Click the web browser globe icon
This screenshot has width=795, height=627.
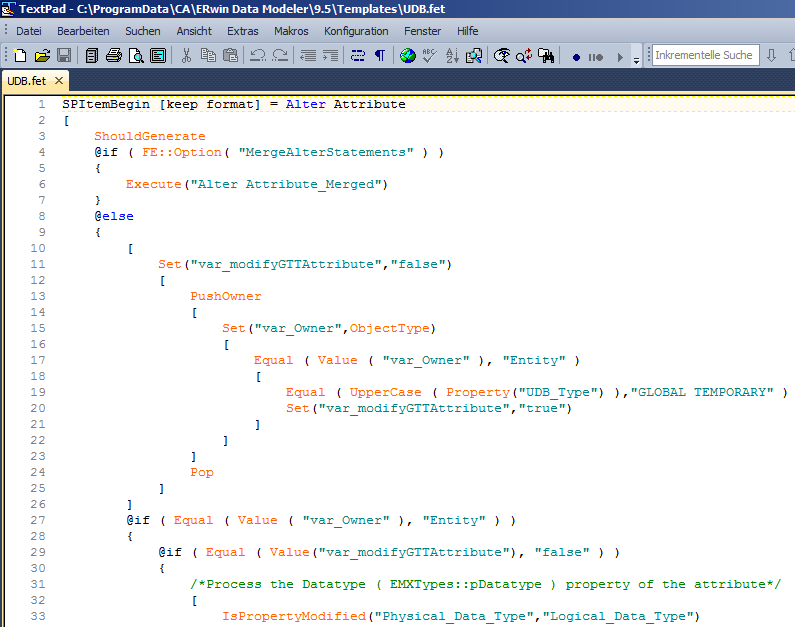[x=408, y=56]
